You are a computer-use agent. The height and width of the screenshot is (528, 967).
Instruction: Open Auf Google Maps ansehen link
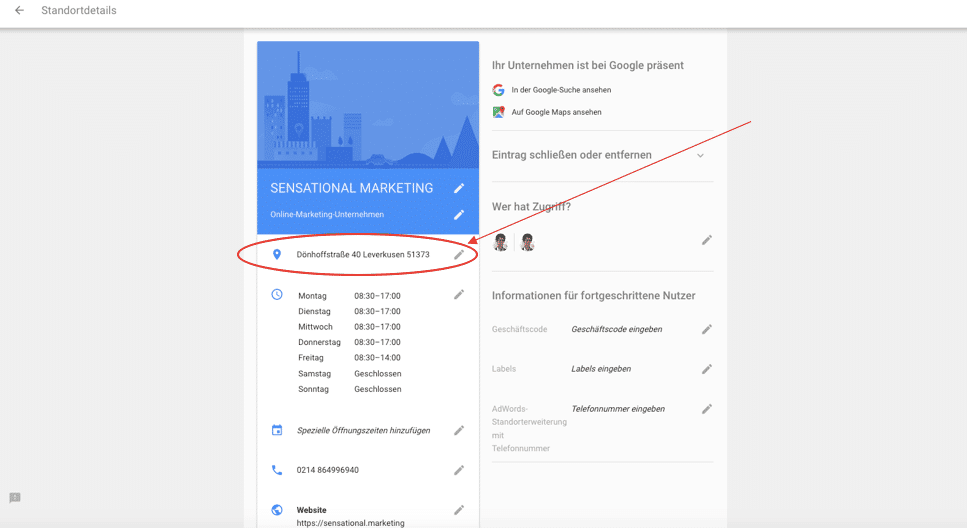tap(556, 112)
